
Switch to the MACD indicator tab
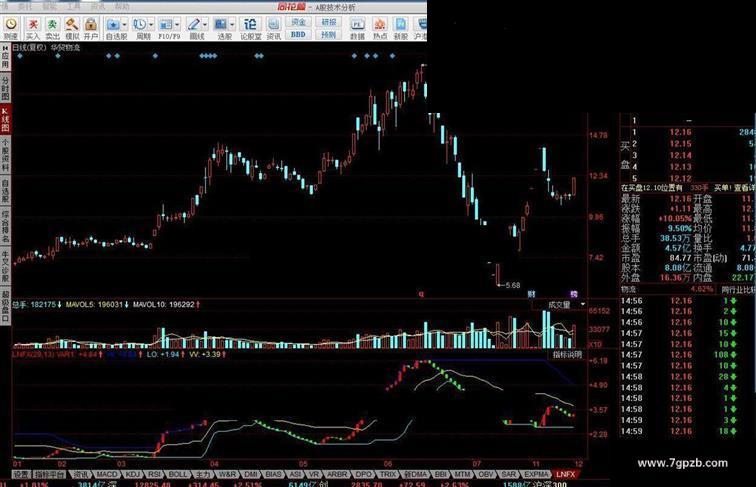106,474
